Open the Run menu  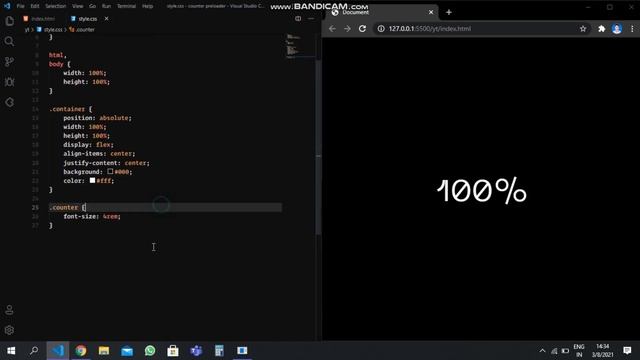[107, 6]
